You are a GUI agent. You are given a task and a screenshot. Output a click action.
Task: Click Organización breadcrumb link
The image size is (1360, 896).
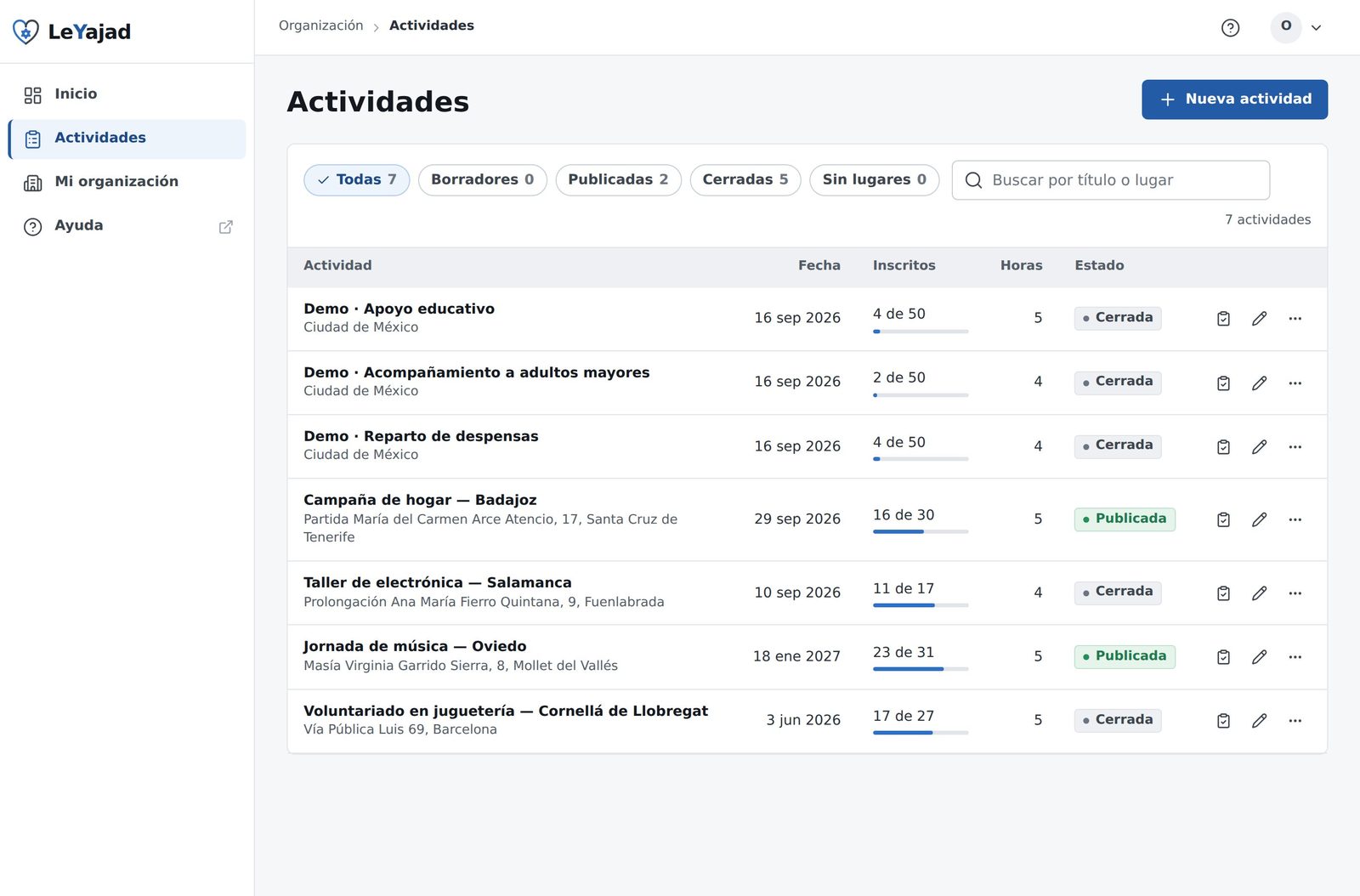coord(320,26)
